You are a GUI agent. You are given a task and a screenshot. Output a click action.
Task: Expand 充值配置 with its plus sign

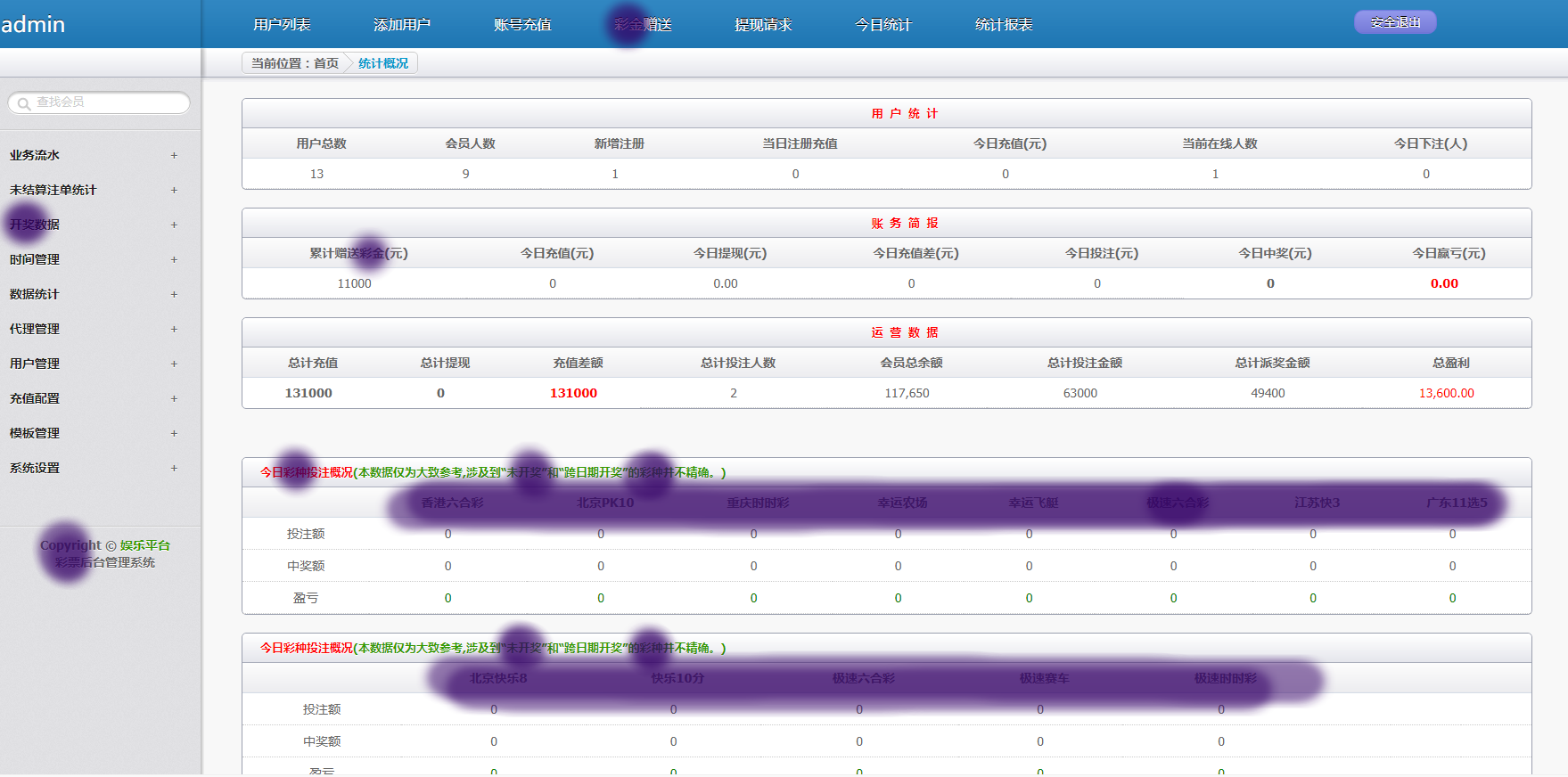tap(174, 398)
